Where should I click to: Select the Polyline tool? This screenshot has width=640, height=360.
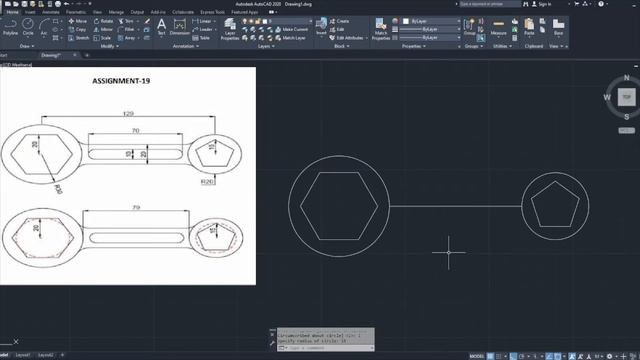click(10, 27)
